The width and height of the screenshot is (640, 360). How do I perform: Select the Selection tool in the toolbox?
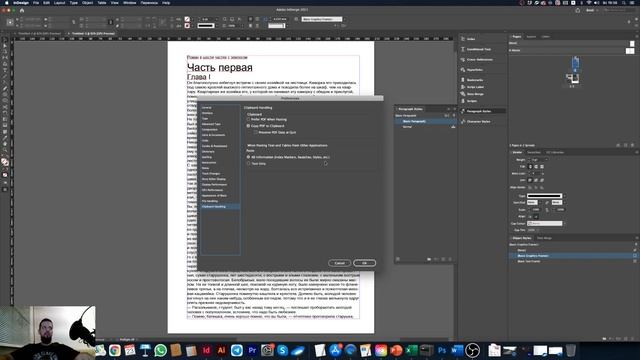pyautogui.click(x=5, y=41)
